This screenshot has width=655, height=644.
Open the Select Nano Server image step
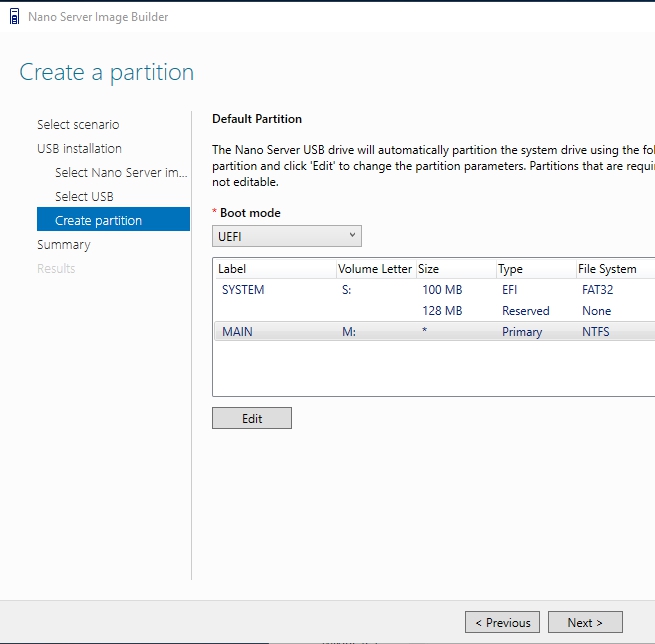(121, 172)
